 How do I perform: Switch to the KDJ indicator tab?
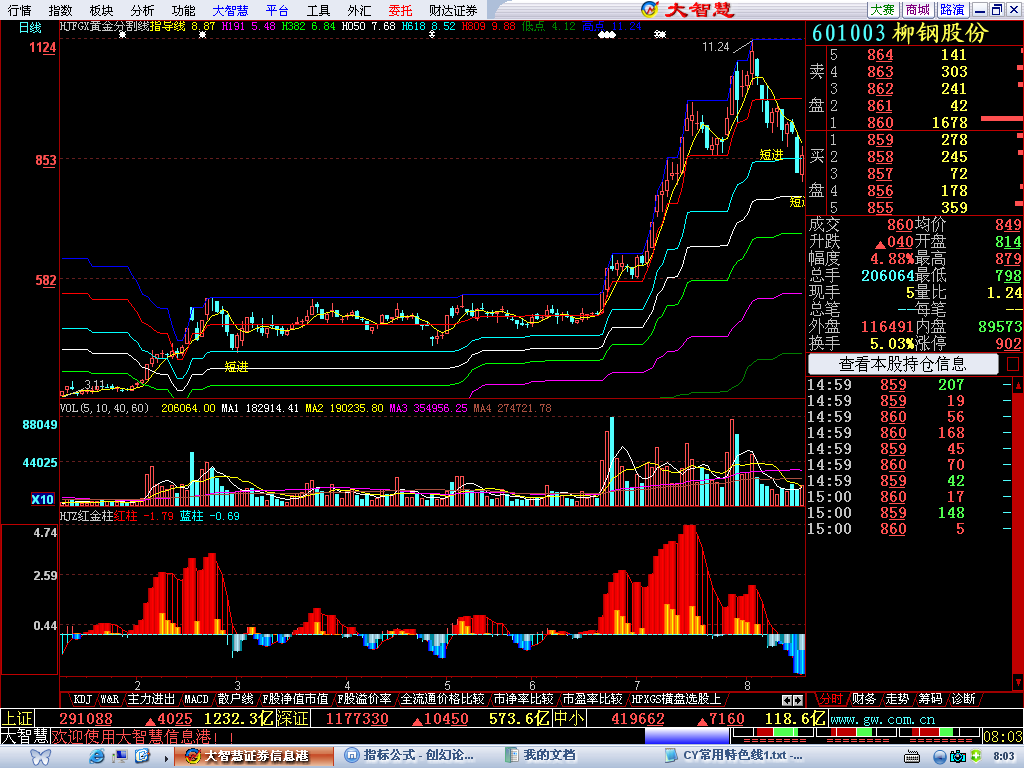click(x=82, y=699)
